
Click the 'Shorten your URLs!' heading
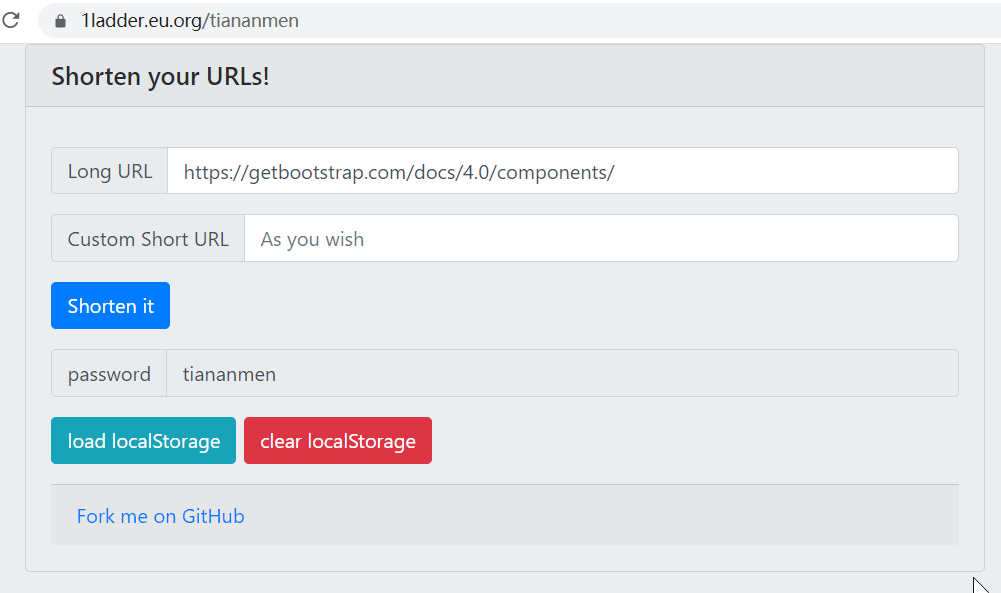pyautogui.click(x=160, y=76)
